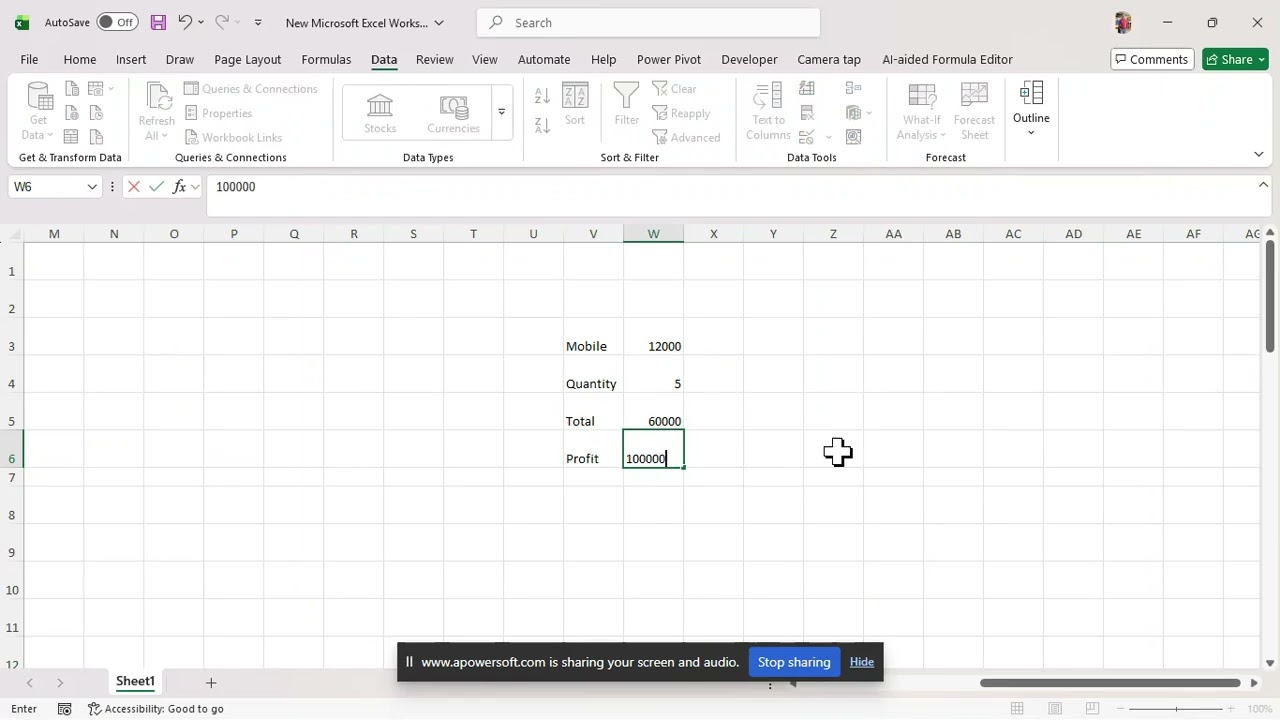Switch to Page Layout view icon
Viewport: 1280px width, 720px height.
[1055, 709]
